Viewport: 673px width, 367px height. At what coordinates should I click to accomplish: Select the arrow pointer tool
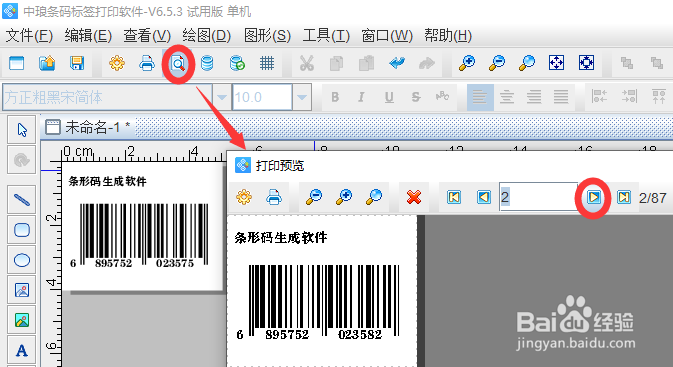21,130
